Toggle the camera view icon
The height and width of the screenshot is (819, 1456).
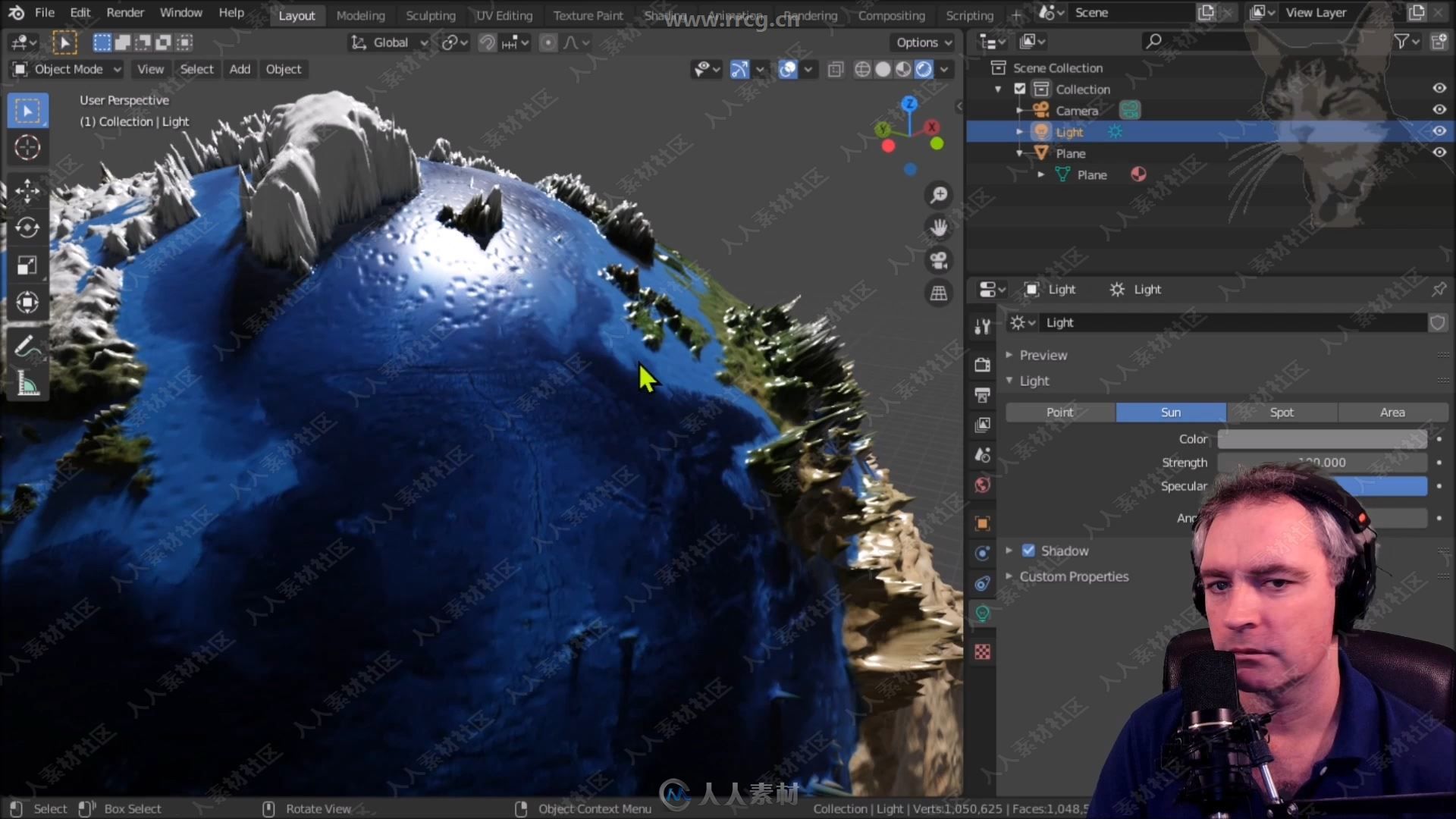coord(939,260)
